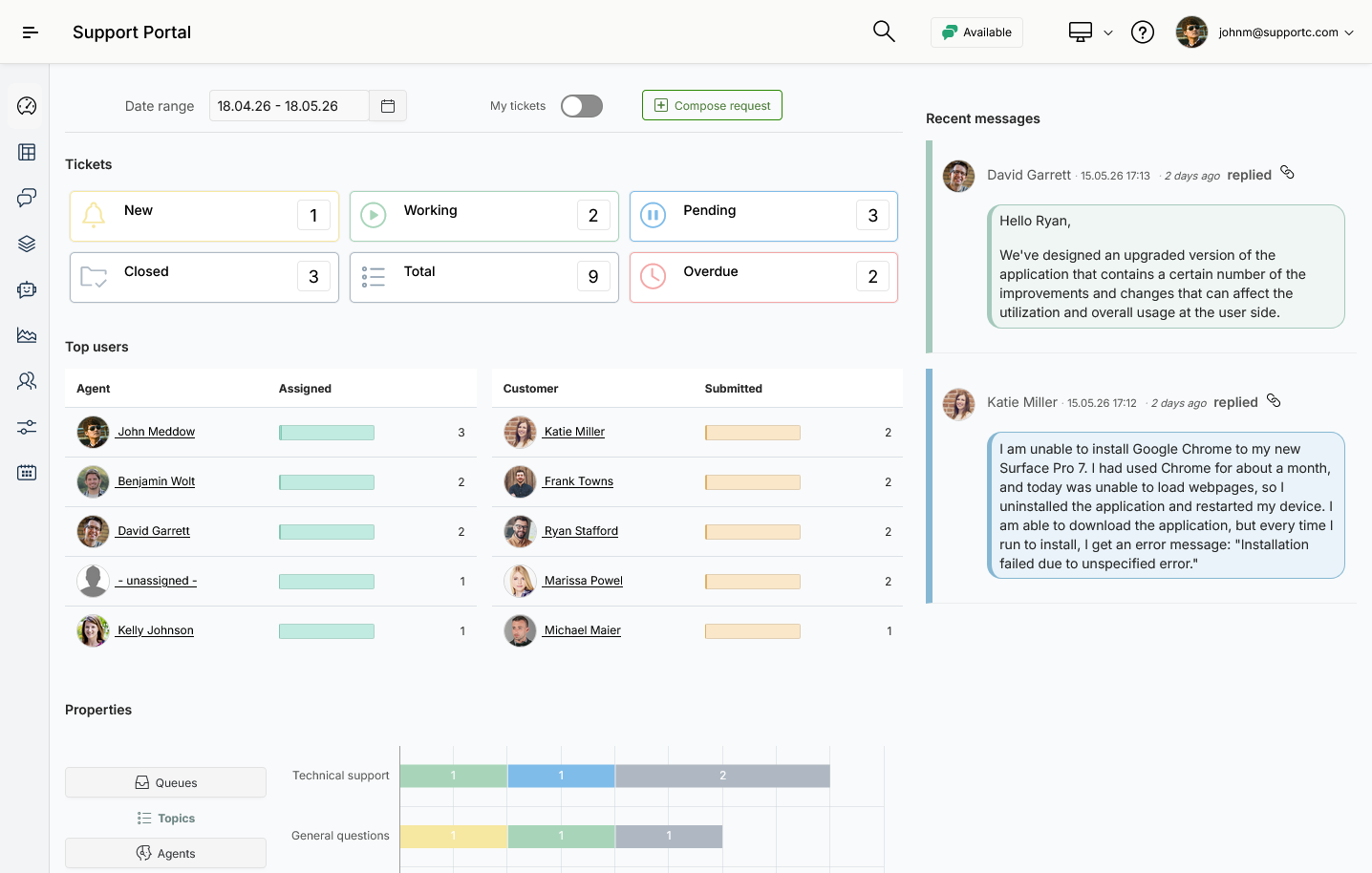Viewport: 1372px width, 873px height.
Task: Click the johnm profile avatar
Action: (1191, 32)
